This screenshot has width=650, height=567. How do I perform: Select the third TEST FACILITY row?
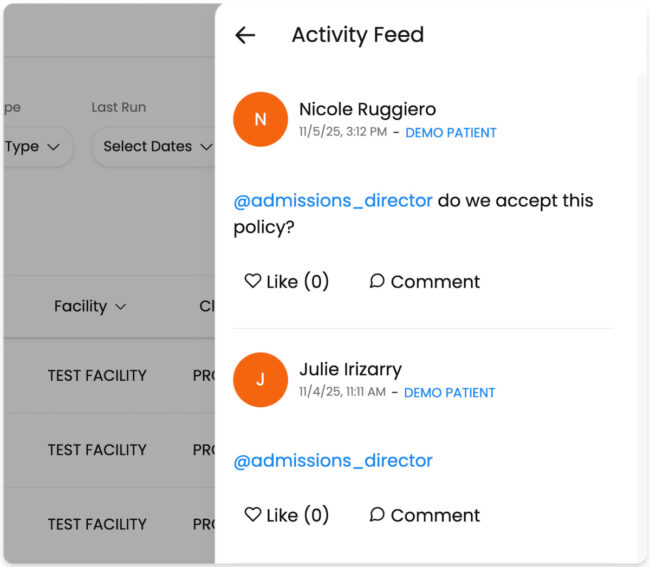click(97, 524)
